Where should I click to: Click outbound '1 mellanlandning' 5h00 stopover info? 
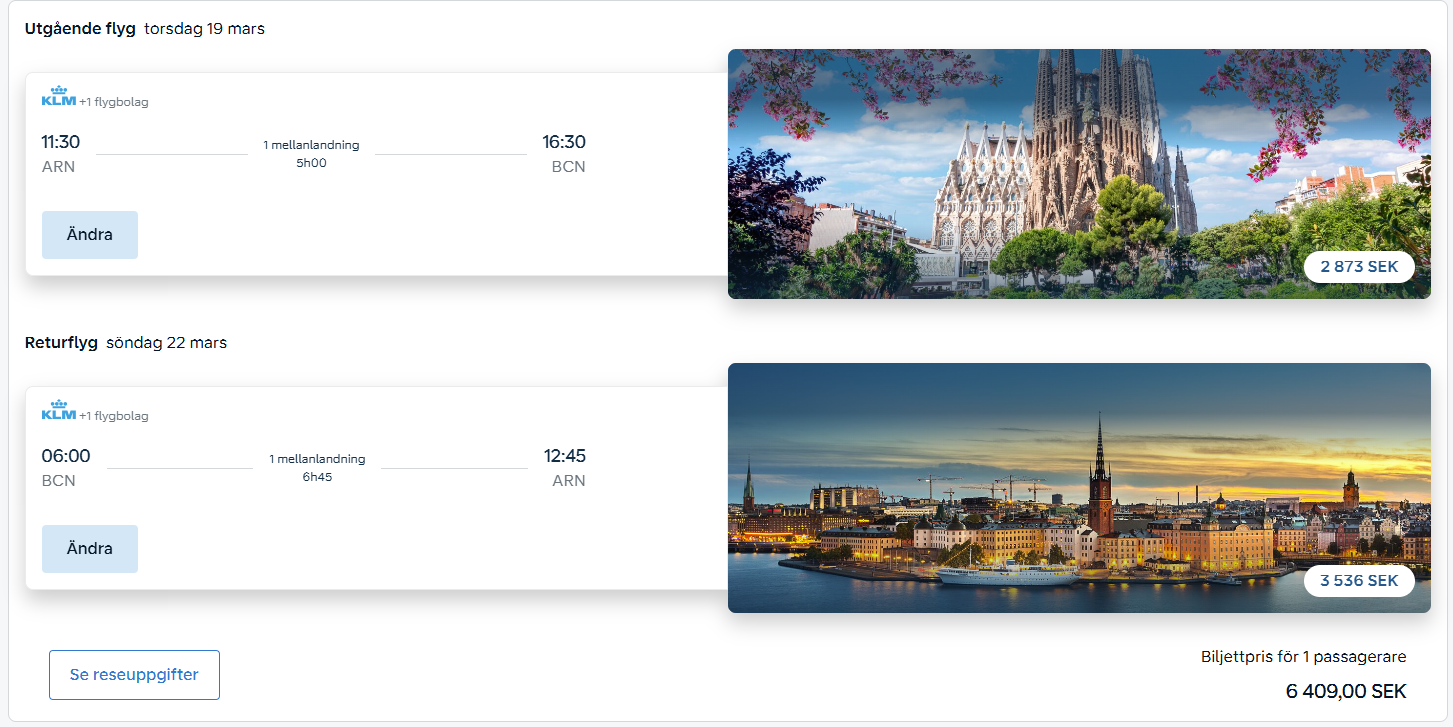click(311, 153)
